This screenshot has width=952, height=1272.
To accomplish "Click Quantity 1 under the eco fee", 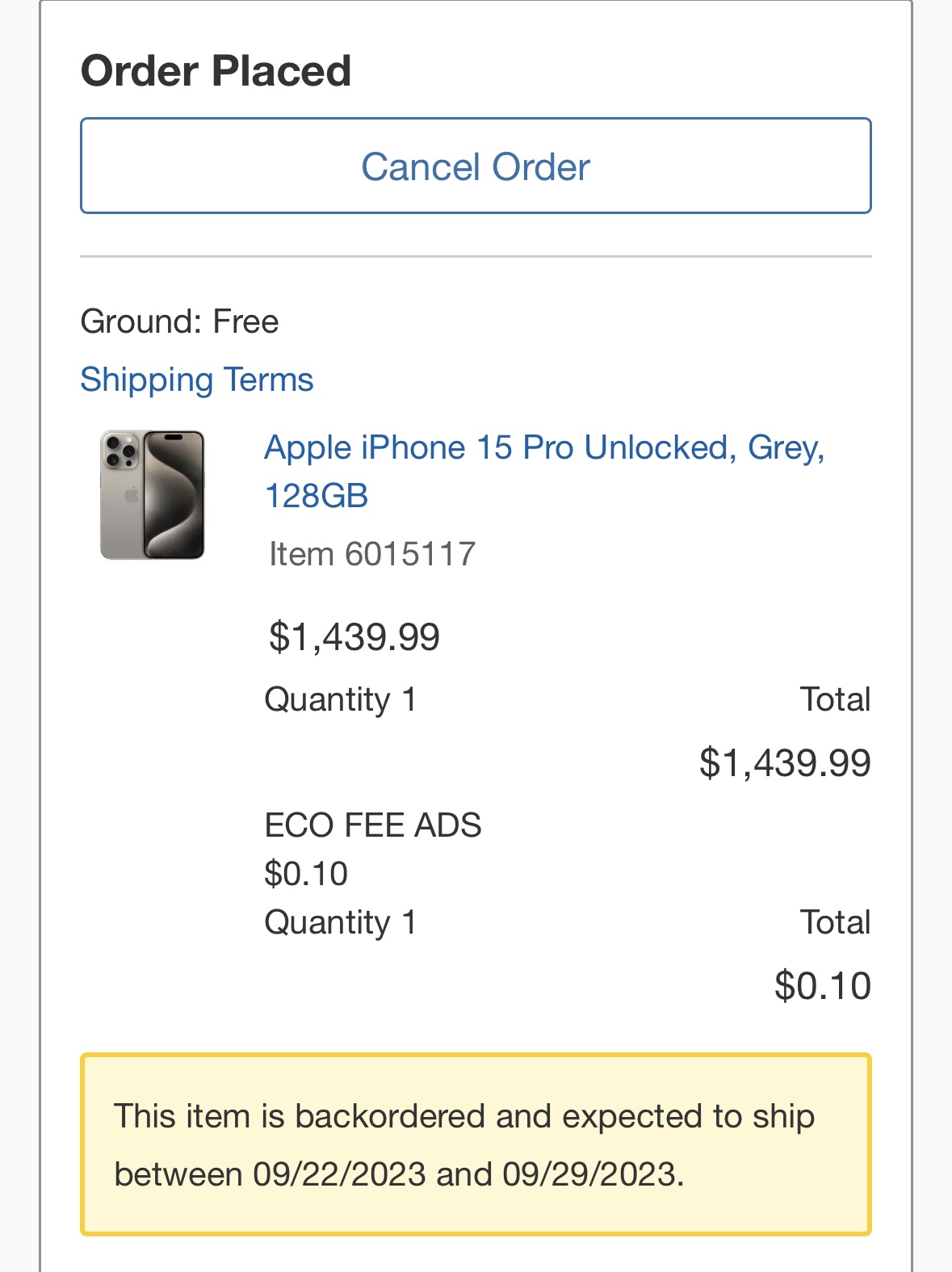I will [340, 922].
